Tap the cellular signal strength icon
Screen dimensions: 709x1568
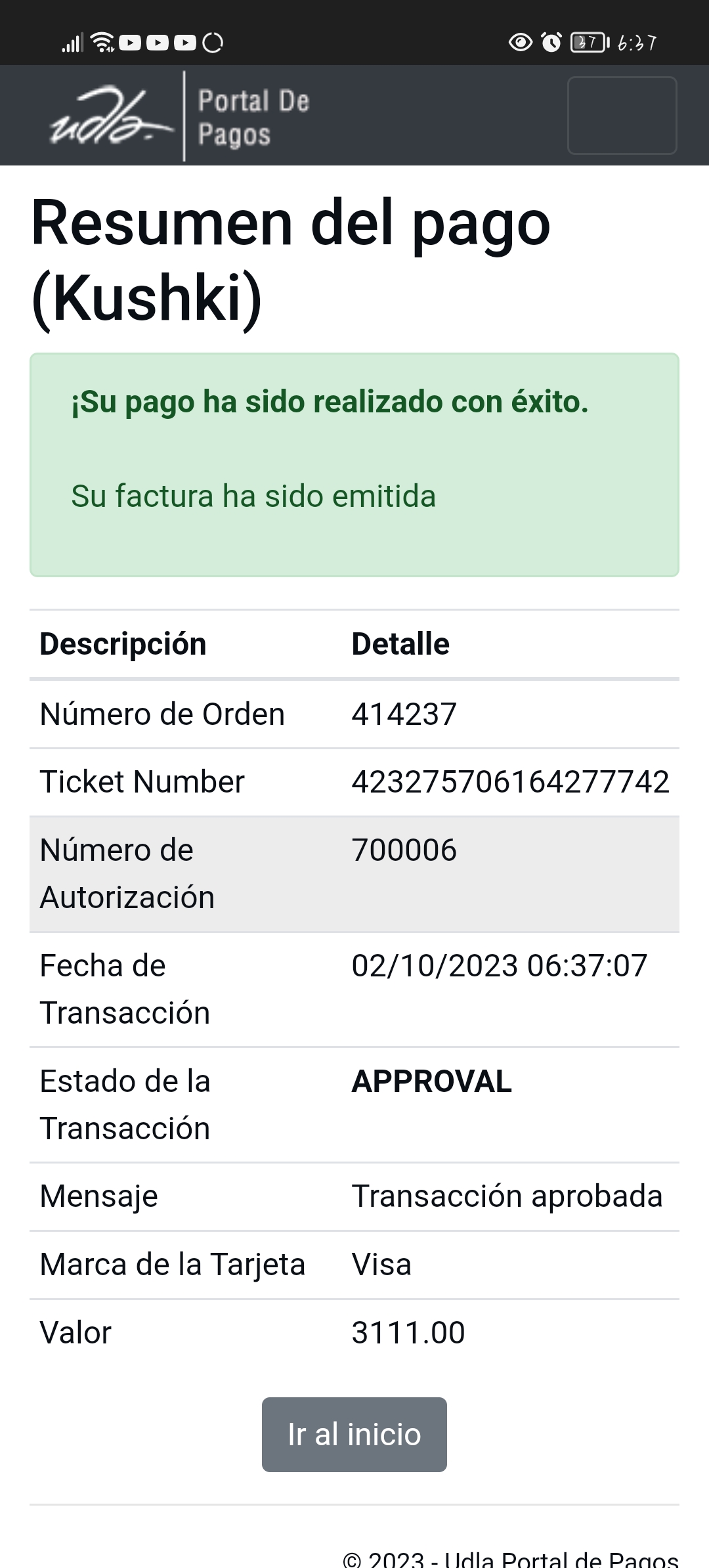pyautogui.click(x=72, y=43)
